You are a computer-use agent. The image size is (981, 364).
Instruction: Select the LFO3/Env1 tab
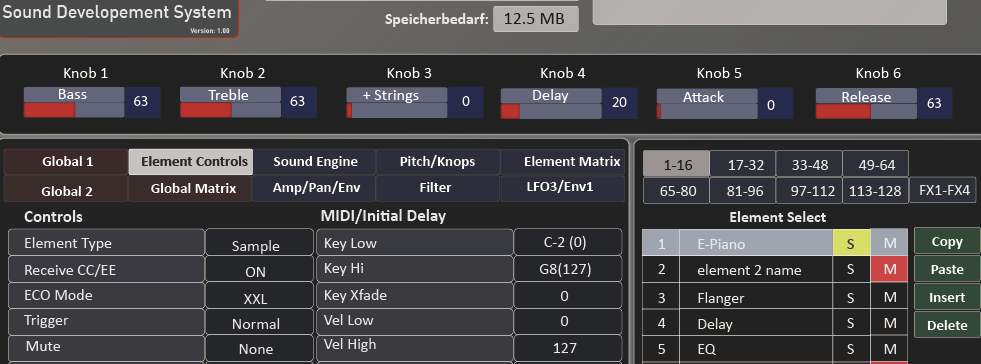(562, 188)
